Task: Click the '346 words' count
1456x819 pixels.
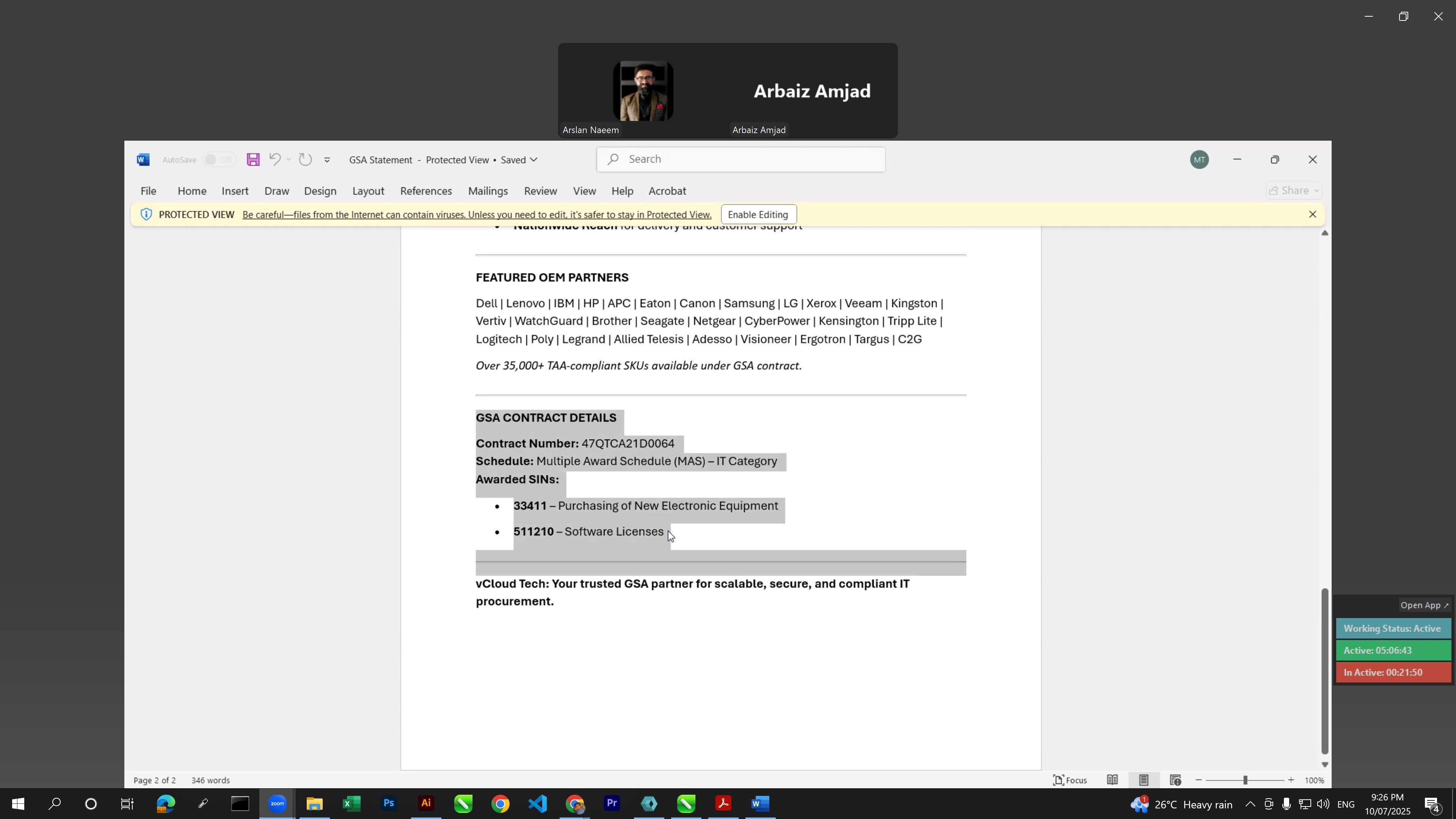Action: tap(211, 781)
